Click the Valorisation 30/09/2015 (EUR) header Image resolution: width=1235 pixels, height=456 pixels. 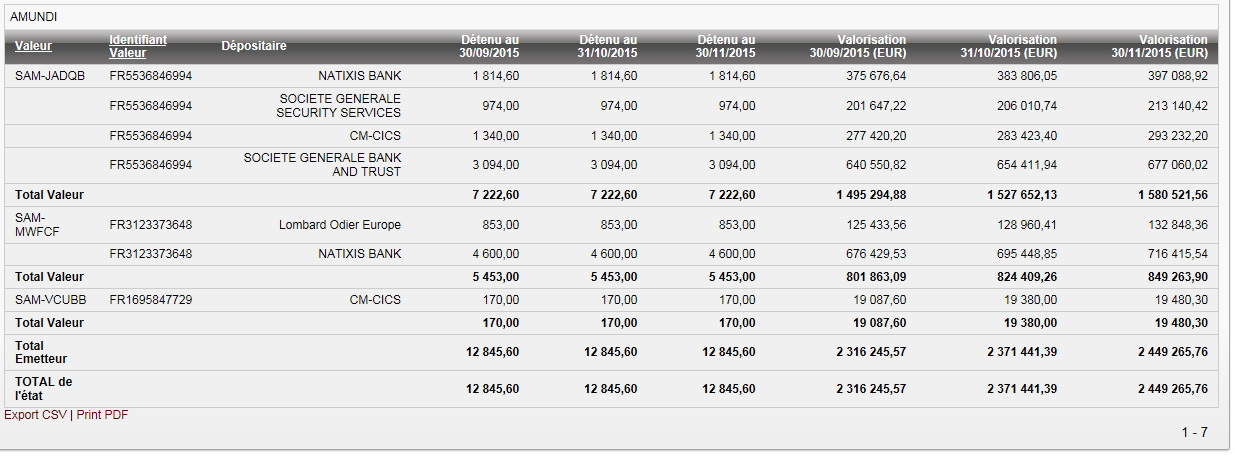(x=858, y=46)
